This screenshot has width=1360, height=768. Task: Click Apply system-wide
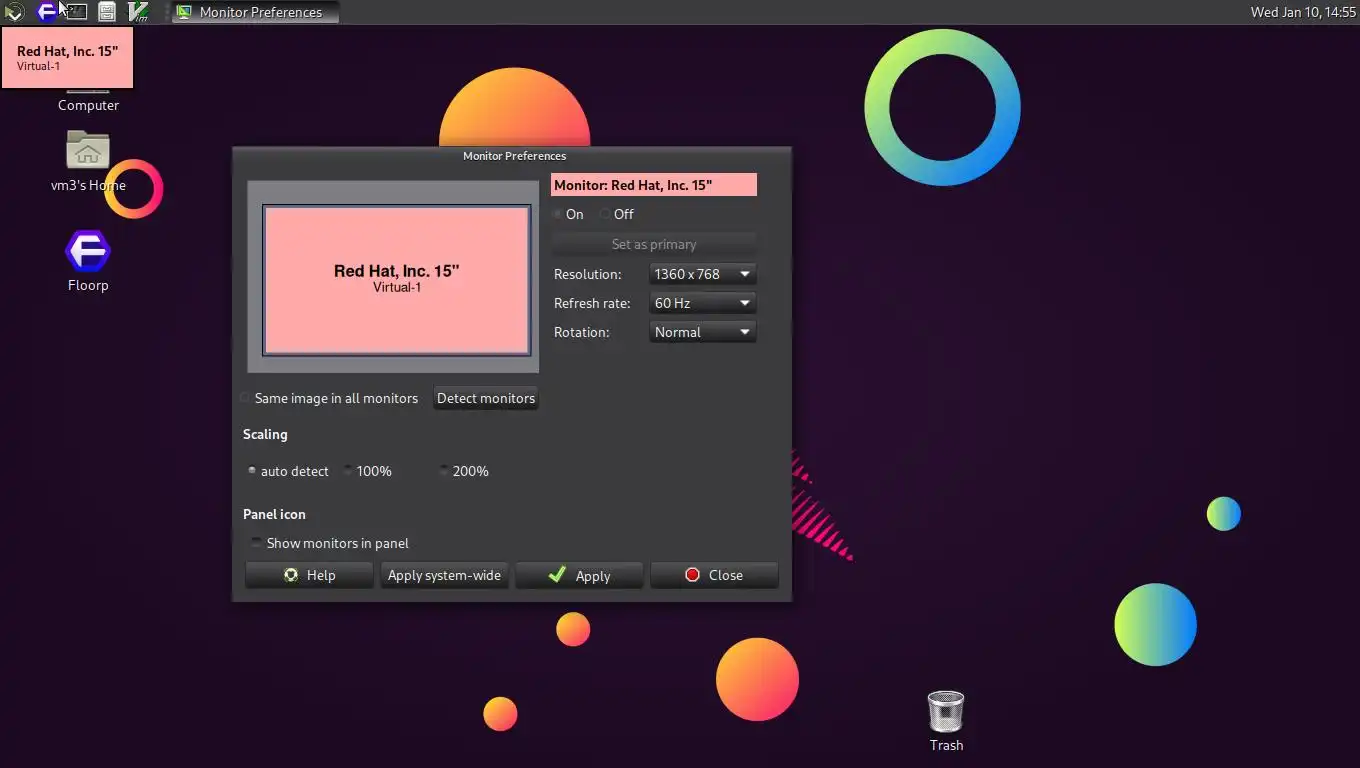(444, 575)
